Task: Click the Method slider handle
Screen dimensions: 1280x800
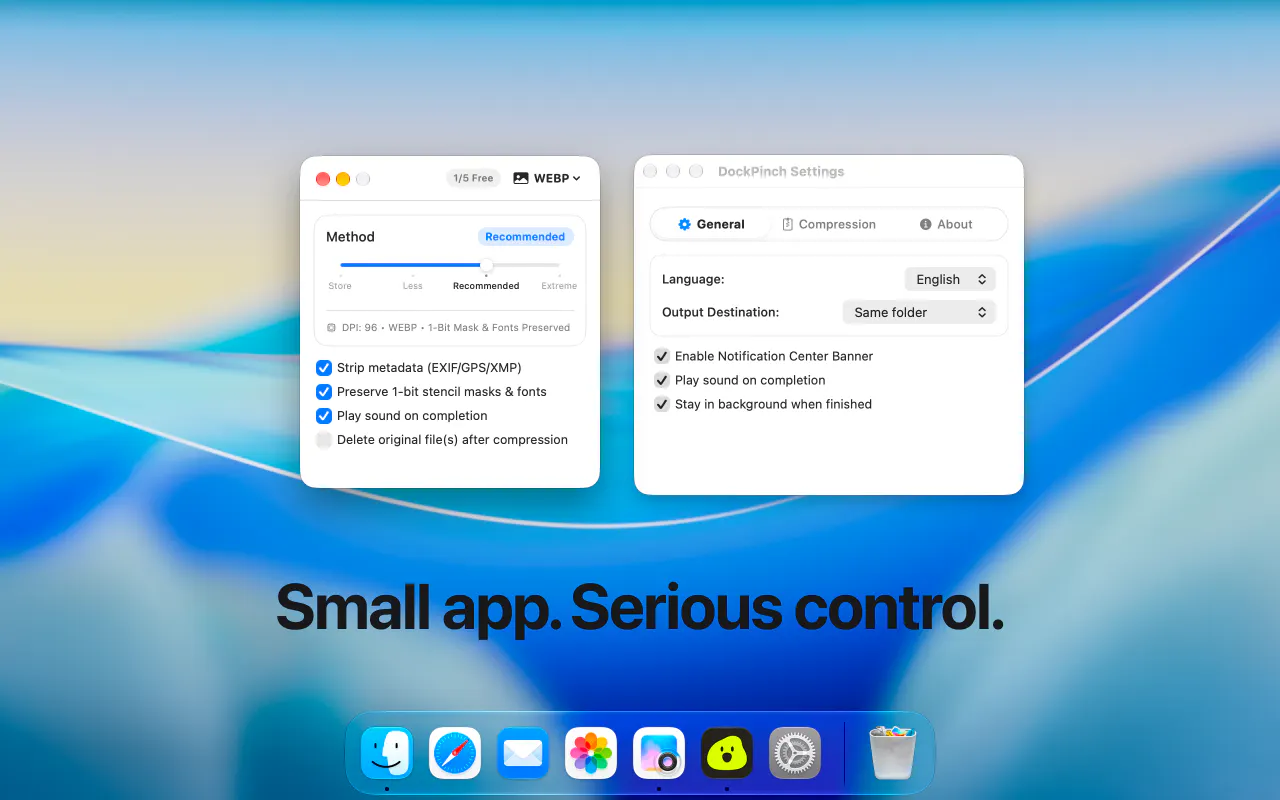Action: pyautogui.click(x=486, y=265)
